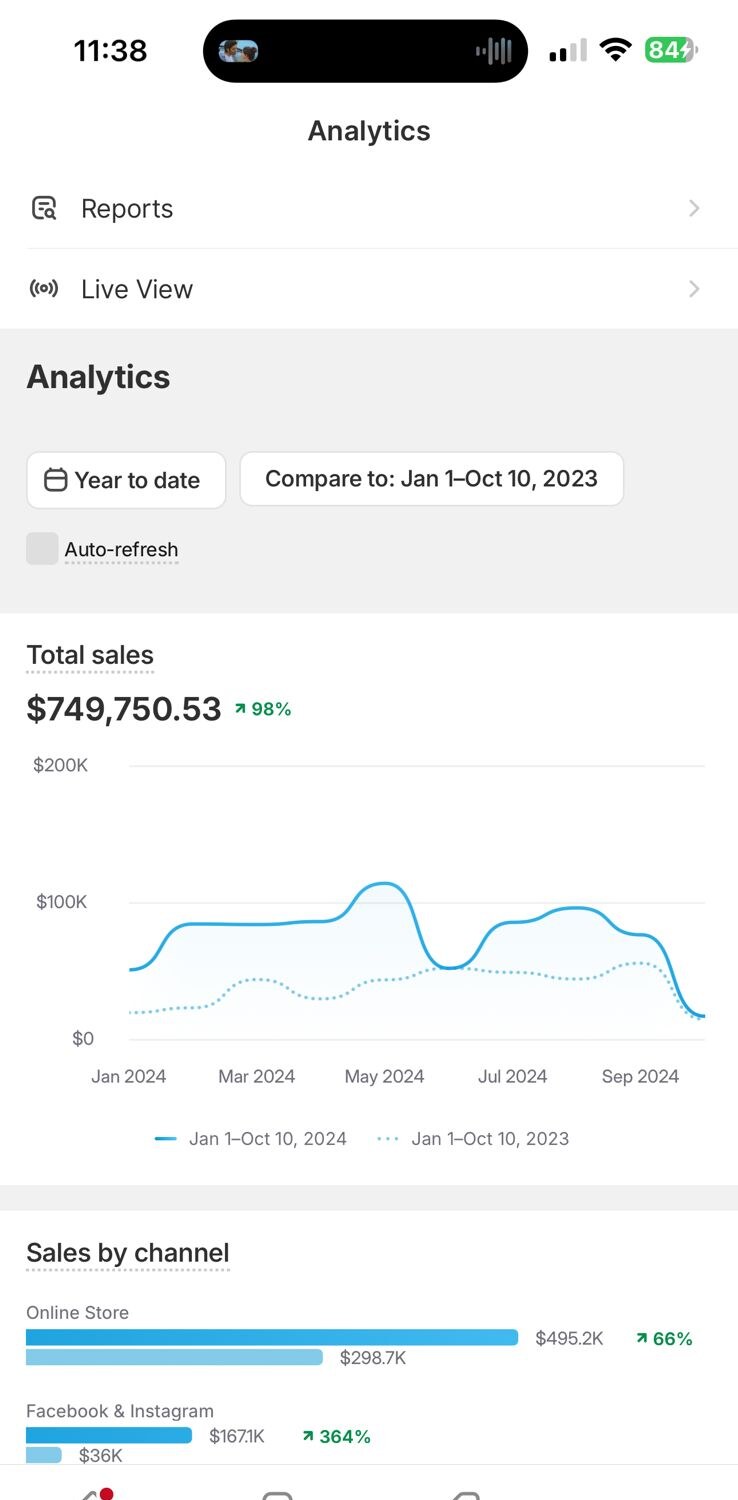Enable the Auto-refresh checkbox
Screen dimensions: 738x1500
(42, 549)
